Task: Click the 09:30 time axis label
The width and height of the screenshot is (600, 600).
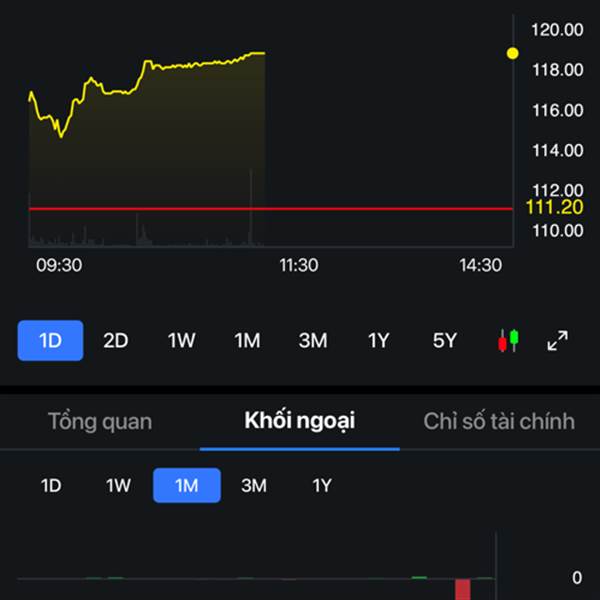Action: [x=59, y=265]
